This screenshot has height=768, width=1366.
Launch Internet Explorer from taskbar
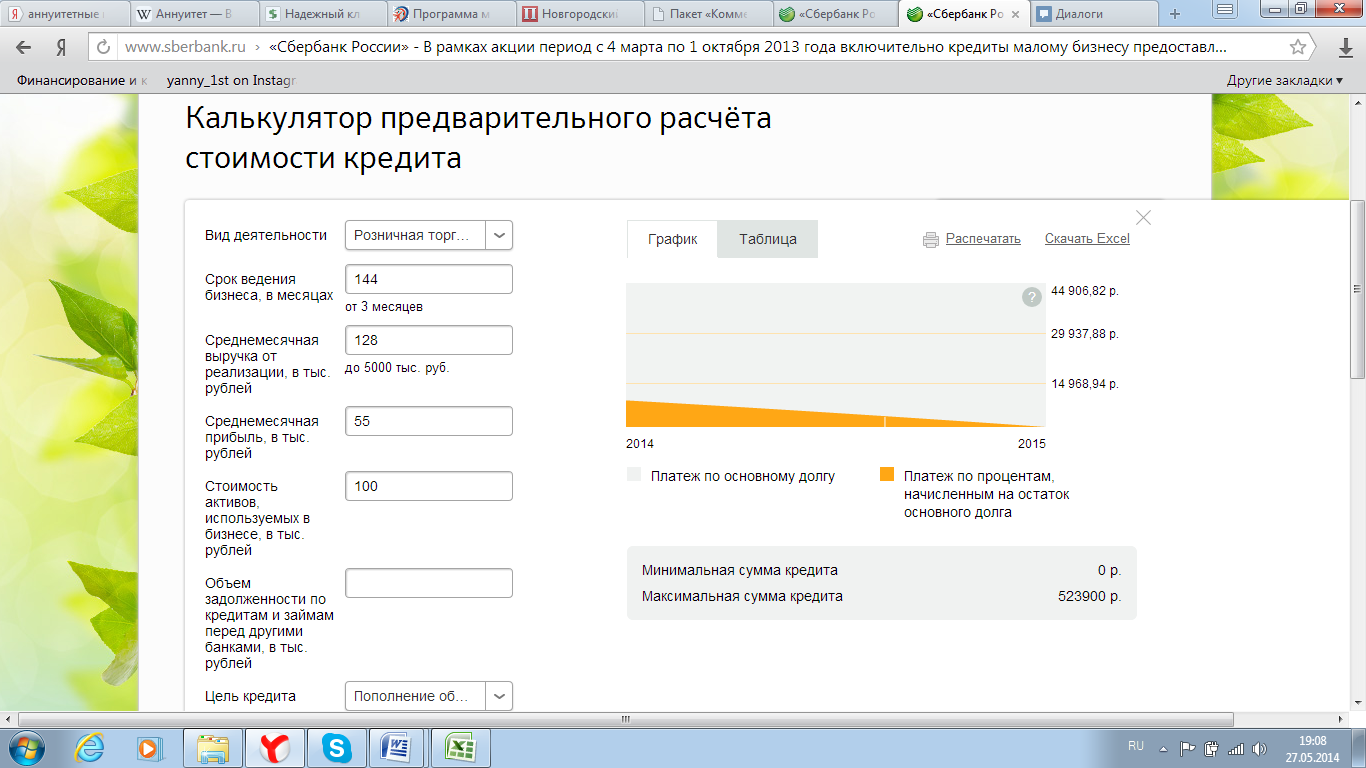pos(90,748)
